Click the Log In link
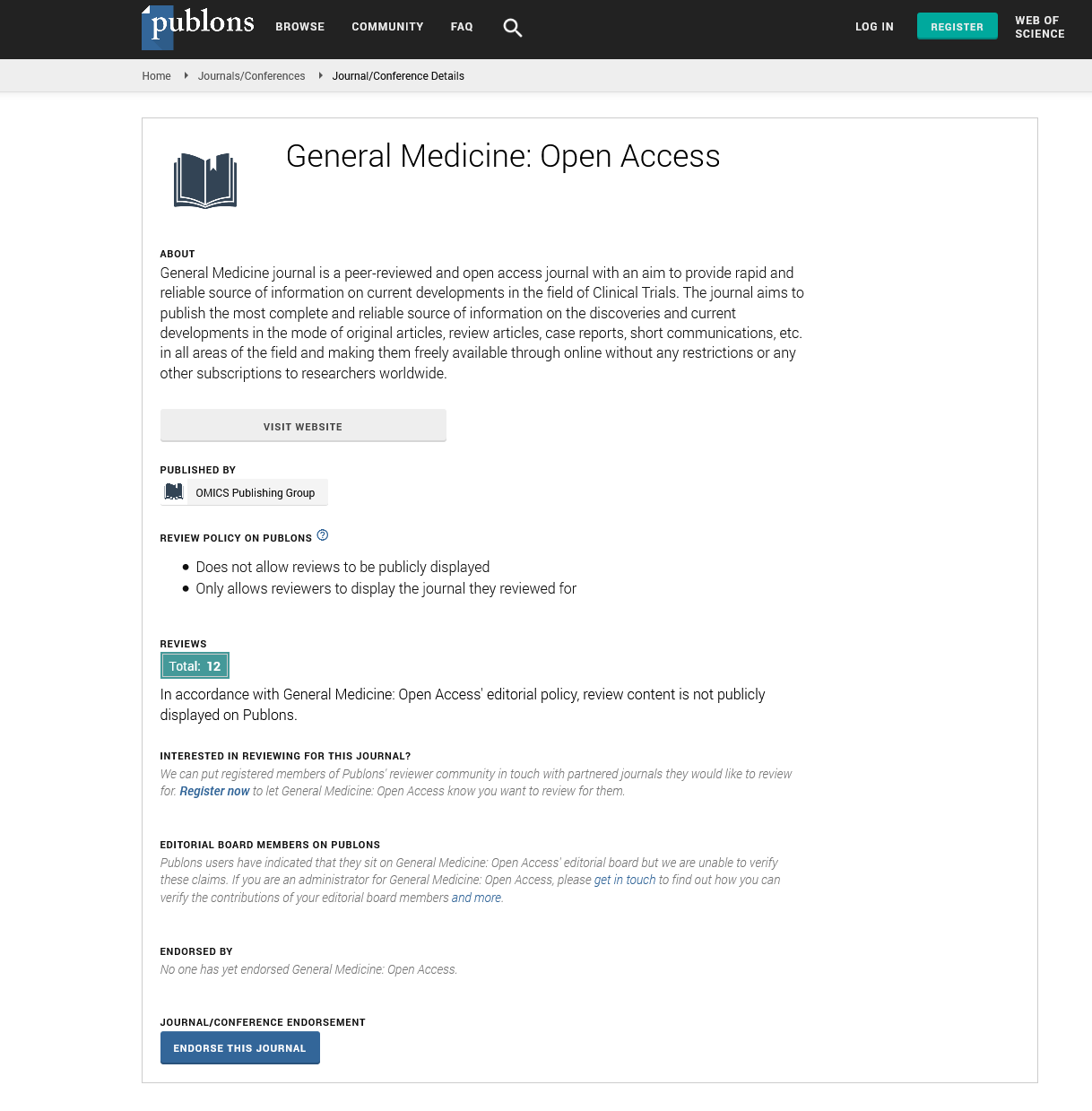Screen dimensions: 1092x1111 [874, 27]
